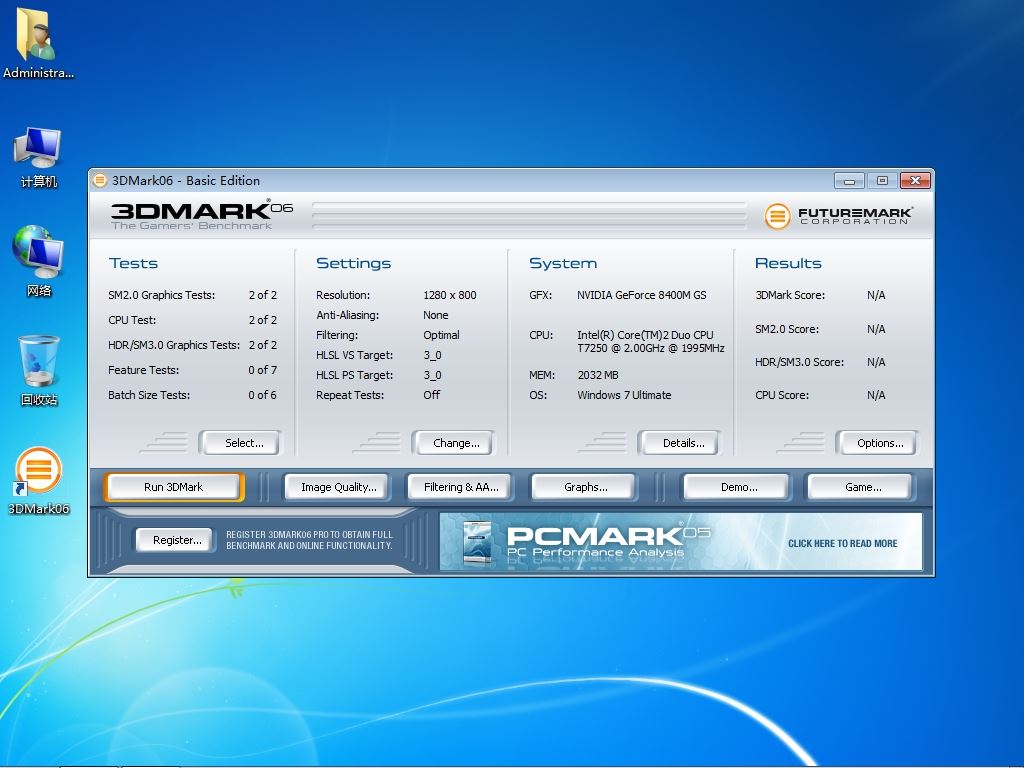Click the memory value 2032 MB
Screen dimensions: 1024x768
tap(598, 375)
